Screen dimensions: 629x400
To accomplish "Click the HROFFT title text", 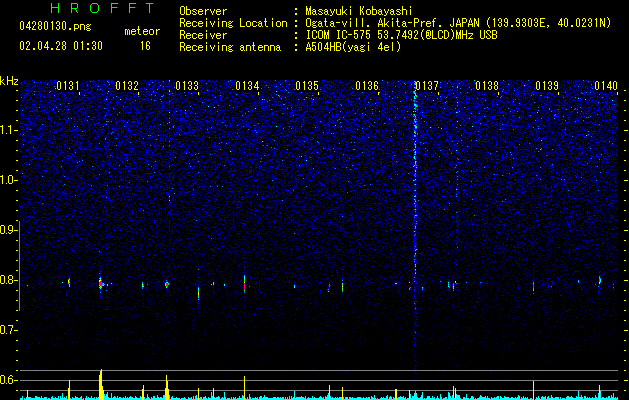I will [x=103, y=8].
